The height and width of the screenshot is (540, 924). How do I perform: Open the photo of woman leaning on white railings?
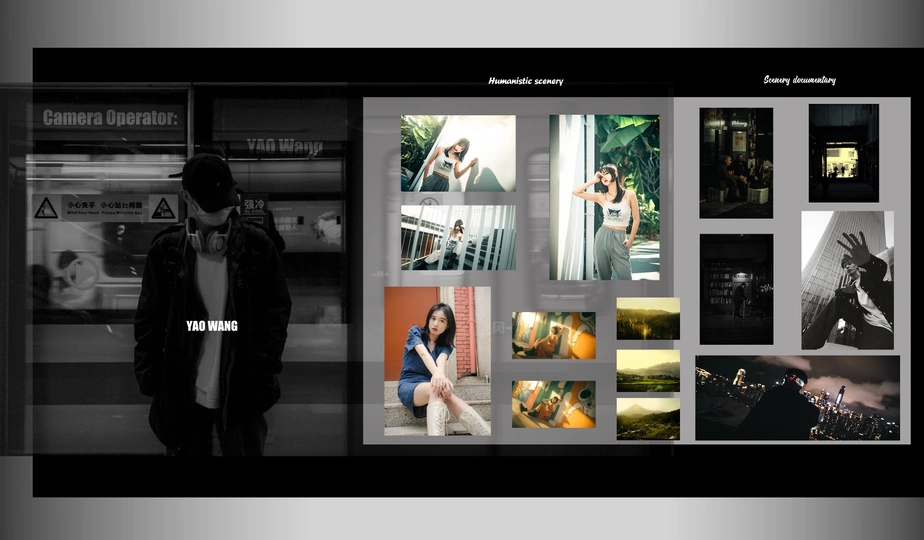click(458, 238)
